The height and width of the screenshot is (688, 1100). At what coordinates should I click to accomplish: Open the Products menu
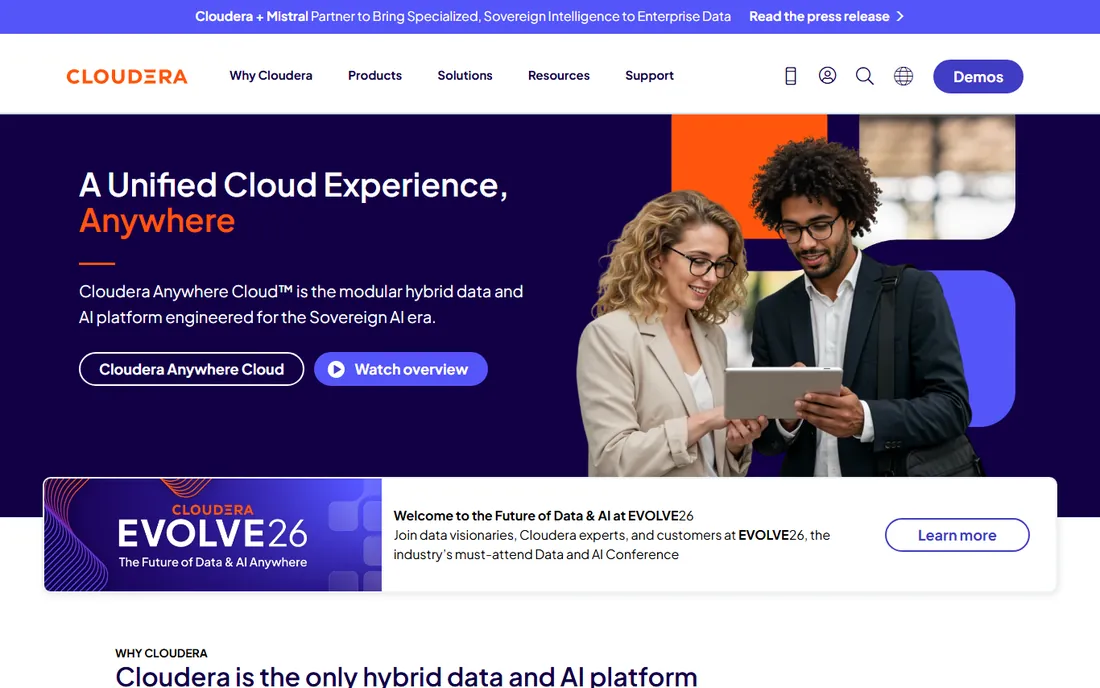(375, 75)
